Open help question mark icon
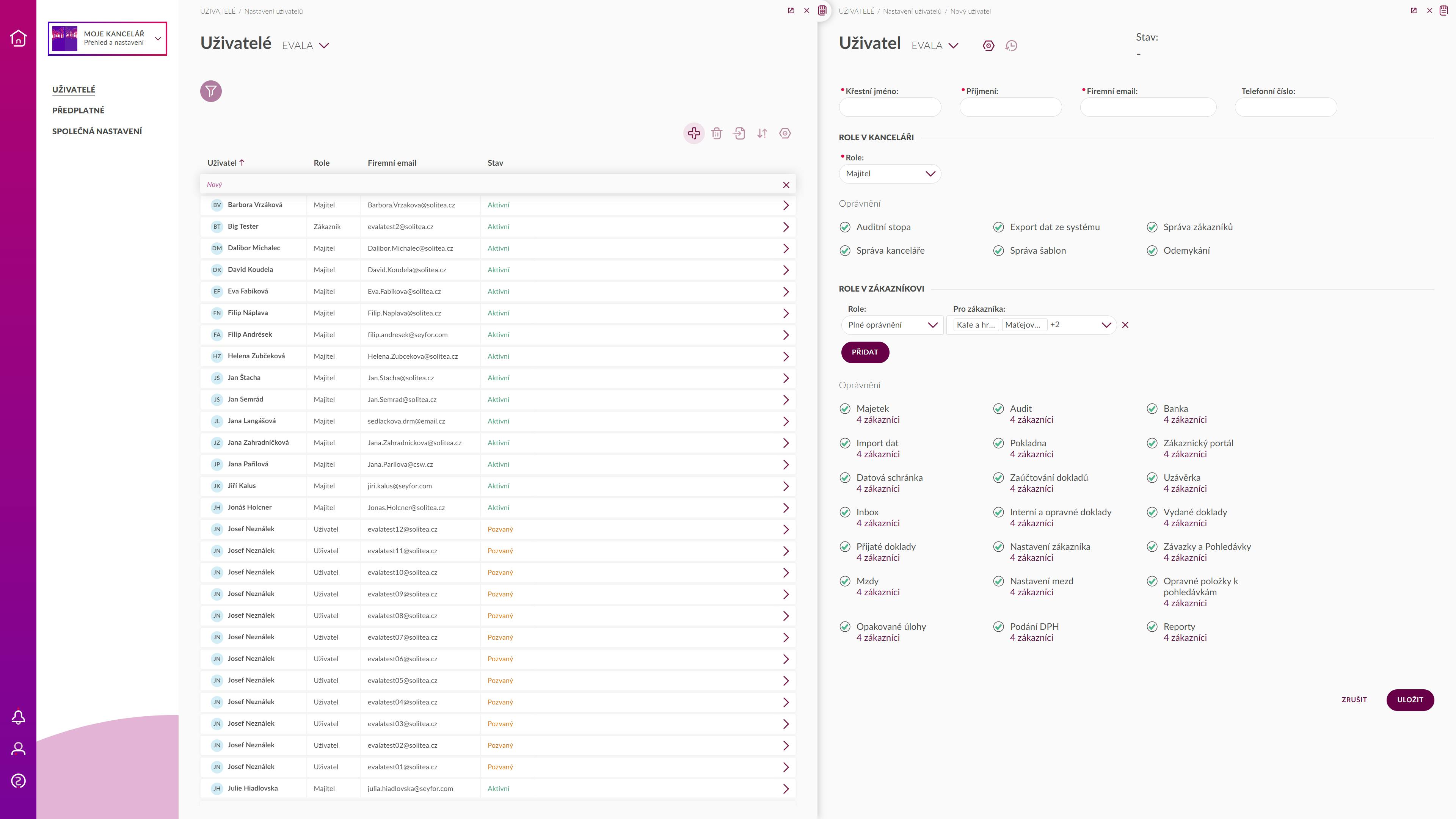1456x819 pixels. (x=18, y=781)
